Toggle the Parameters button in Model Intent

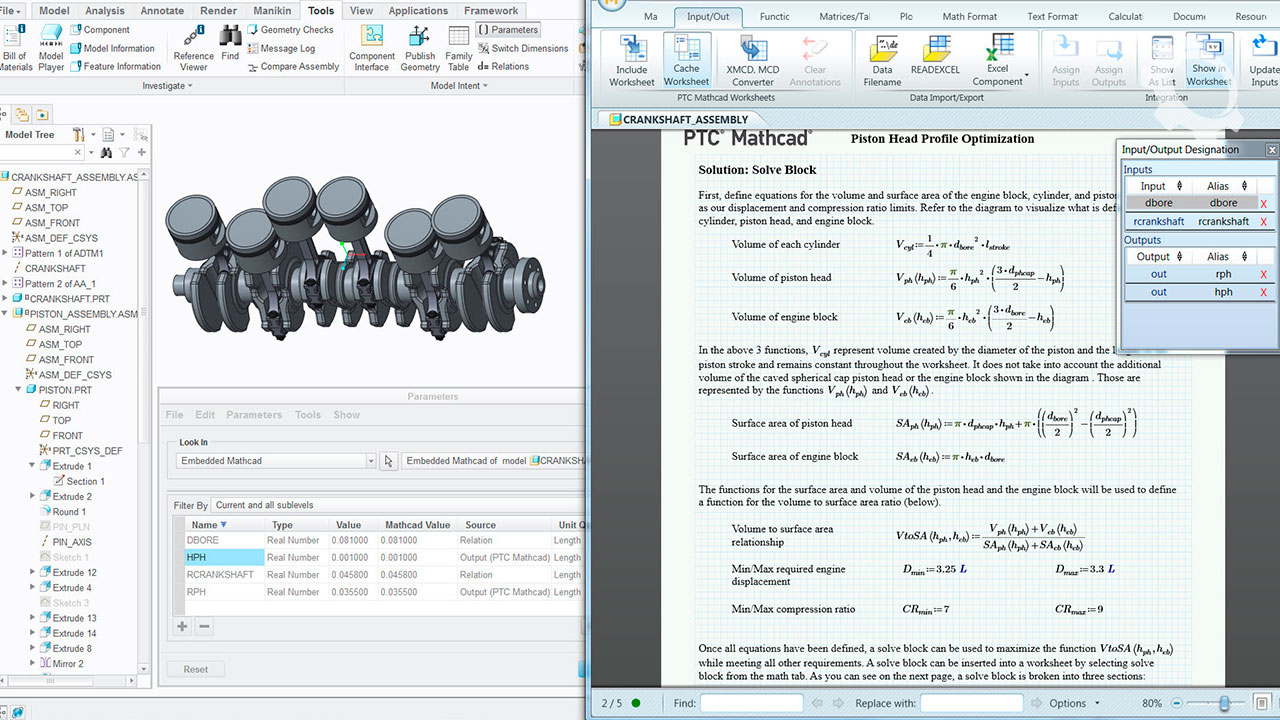point(509,30)
